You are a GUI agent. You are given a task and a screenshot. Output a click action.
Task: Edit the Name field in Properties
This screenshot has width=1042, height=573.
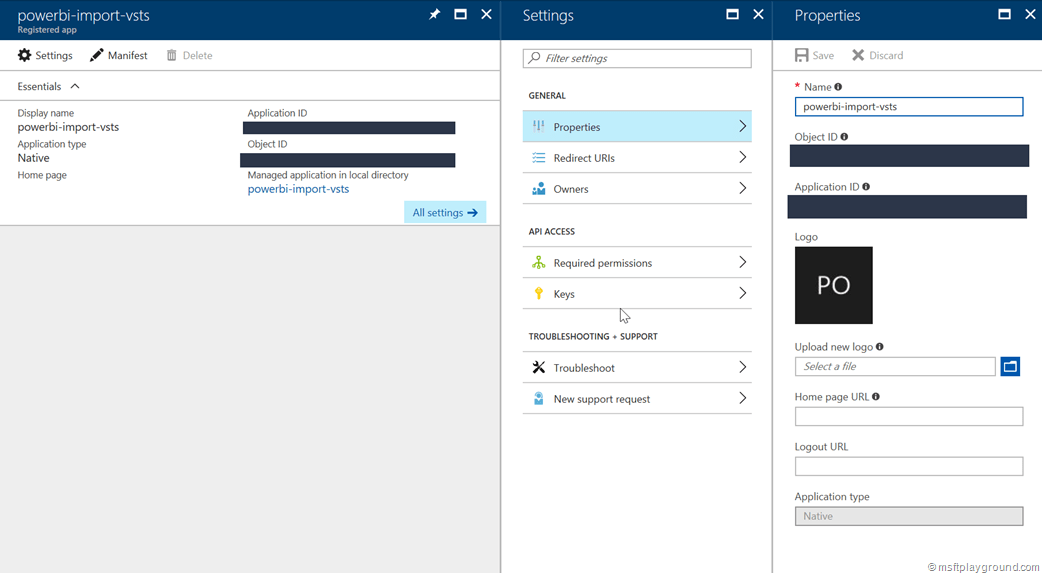coord(909,106)
